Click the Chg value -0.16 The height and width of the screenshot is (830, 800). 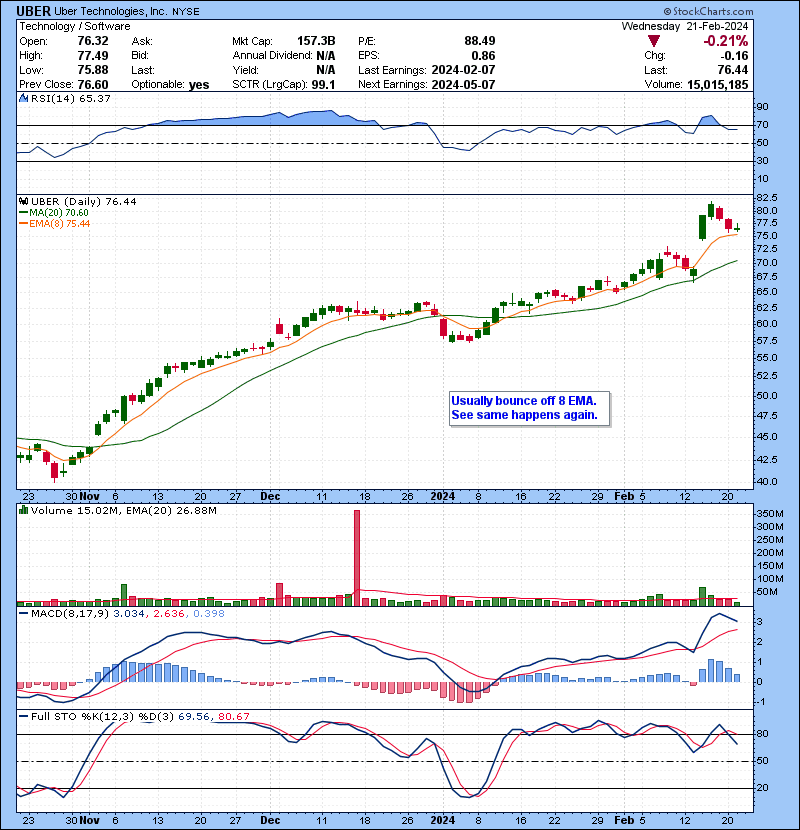(735, 56)
